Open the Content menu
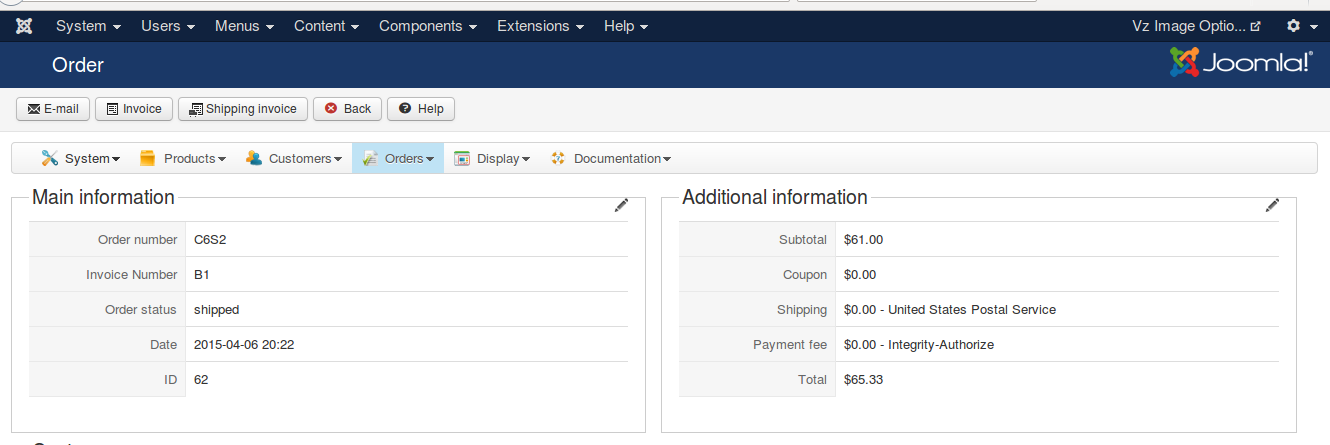The image size is (1330, 445). pyautogui.click(x=326, y=26)
